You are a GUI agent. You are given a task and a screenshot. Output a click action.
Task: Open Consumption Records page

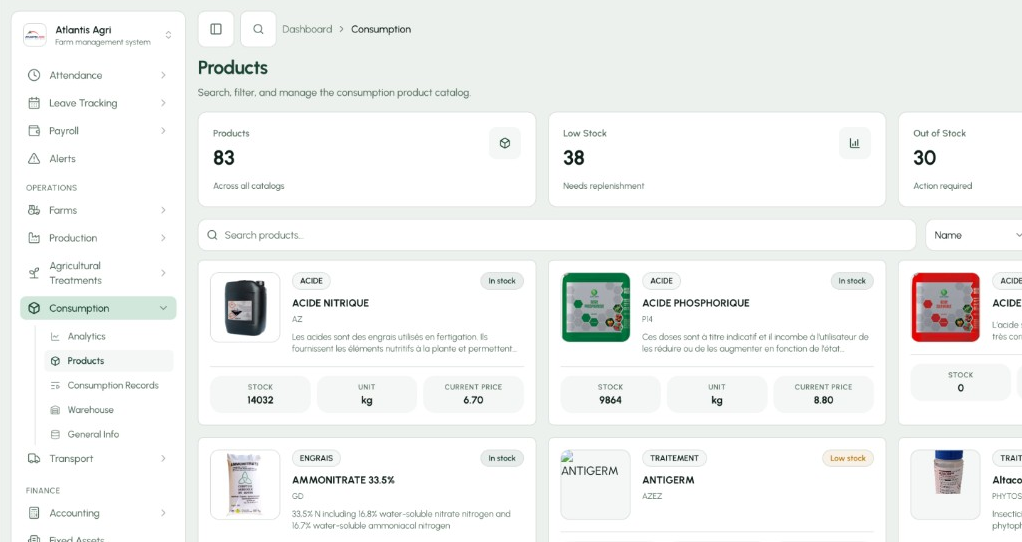pyautogui.click(x=109, y=386)
